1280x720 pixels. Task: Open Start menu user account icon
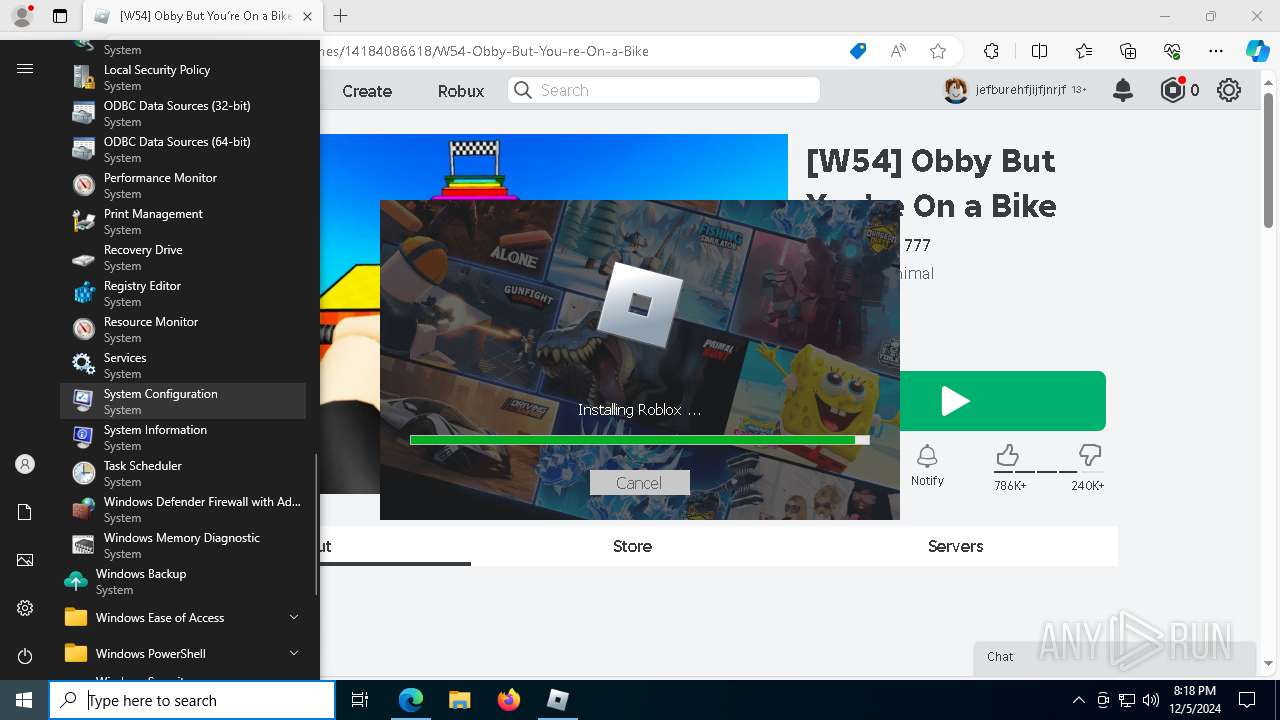[x=25, y=464]
